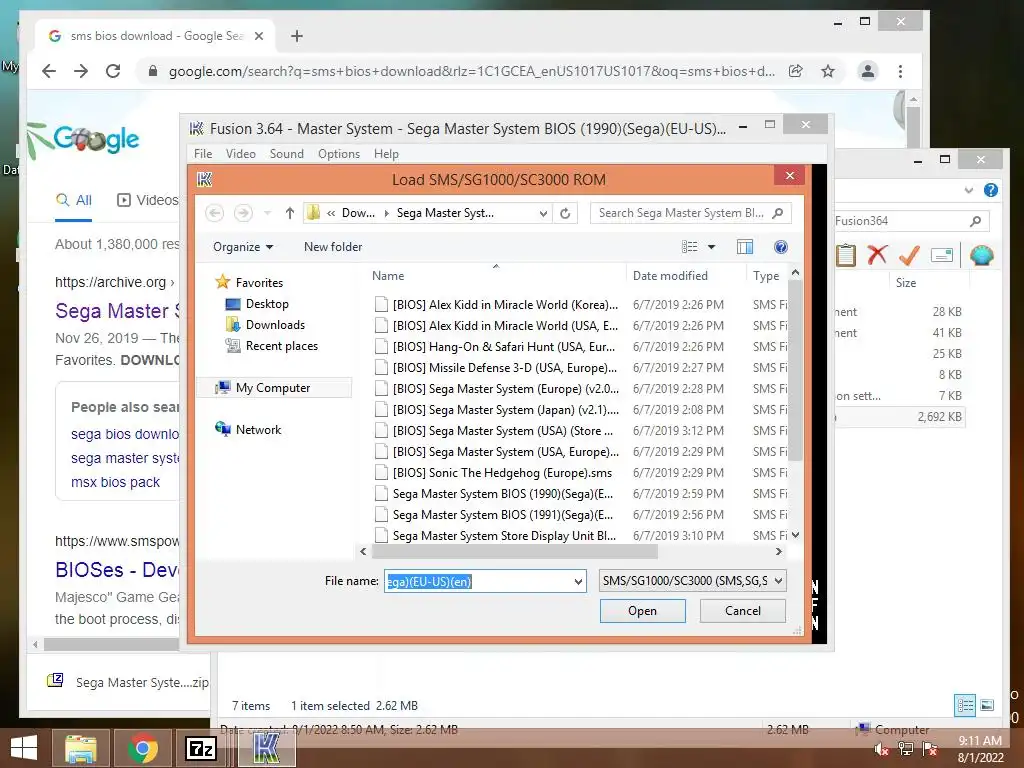This screenshot has height=768, width=1024.
Task: Open File Explorer from the taskbar
Action: tap(80, 748)
